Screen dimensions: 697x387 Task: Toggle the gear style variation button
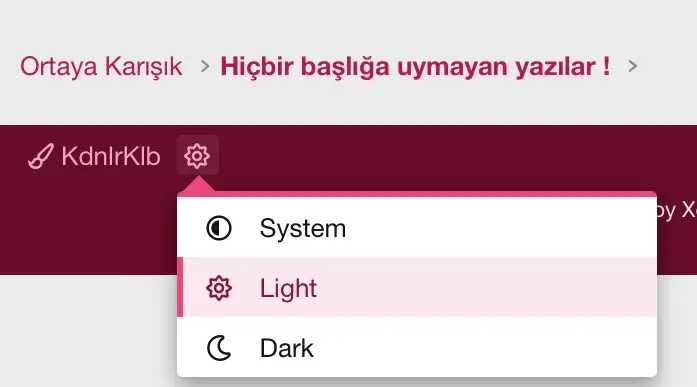[x=197, y=156]
